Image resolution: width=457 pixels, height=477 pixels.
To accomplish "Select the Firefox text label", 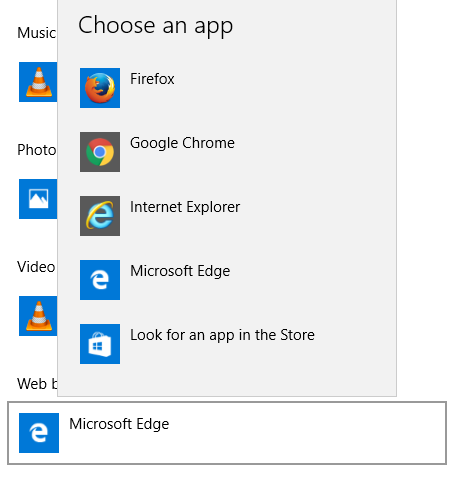I will click(152, 79).
